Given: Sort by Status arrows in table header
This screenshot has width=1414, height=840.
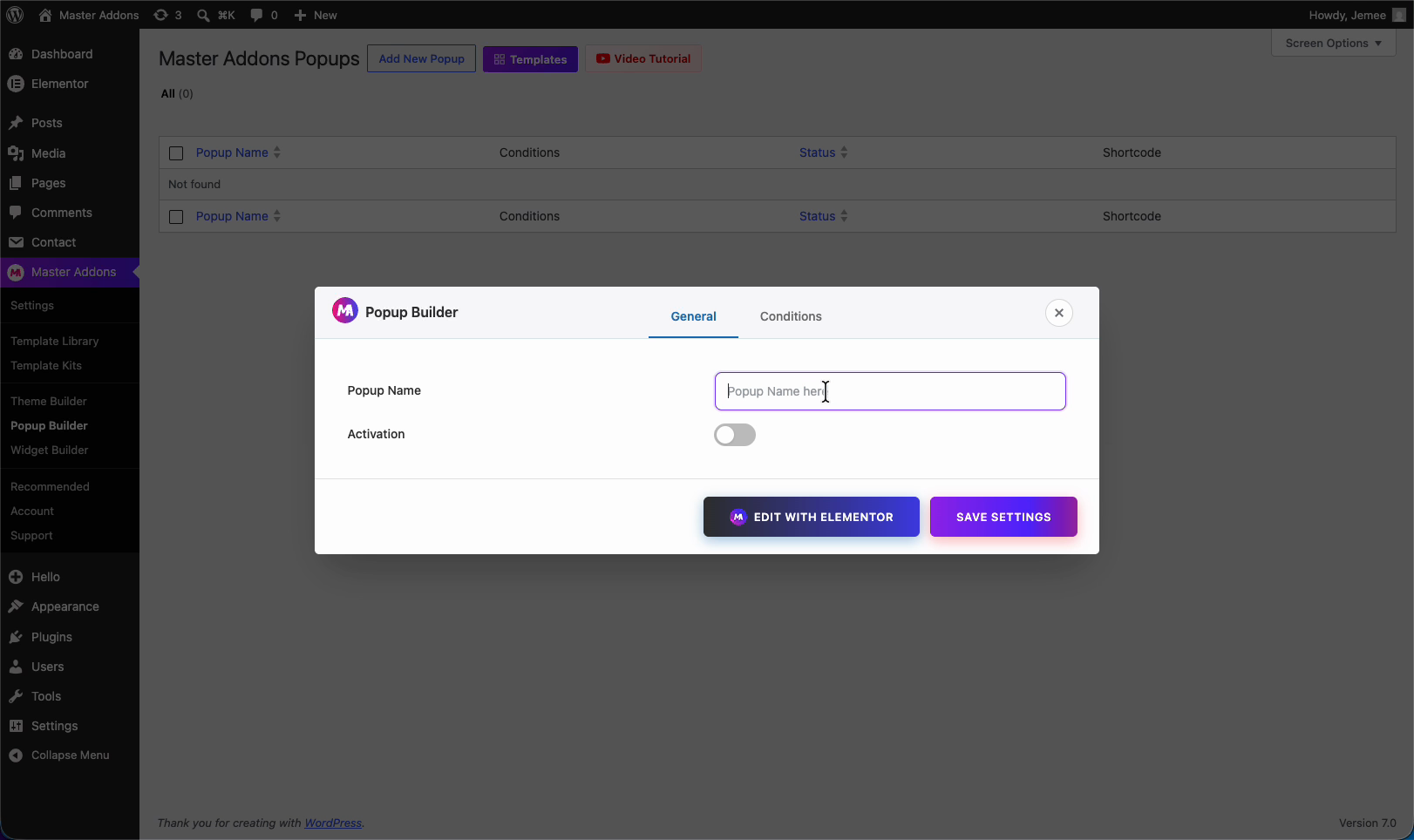Looking at the screenshot, I should click(x=844, y=152).
